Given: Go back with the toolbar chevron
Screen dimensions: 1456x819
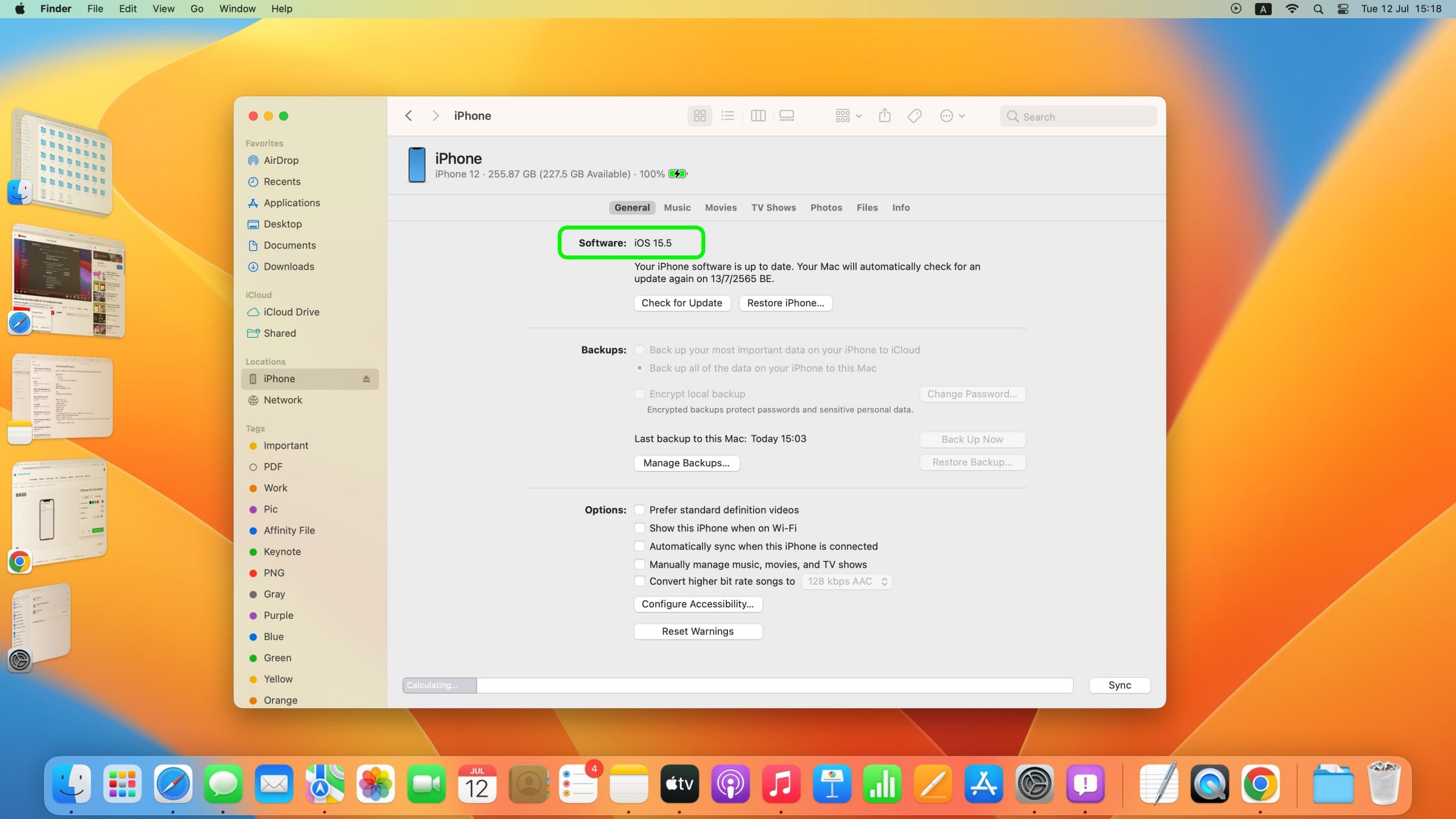Looking at the screenshot, I should (409, 116).
